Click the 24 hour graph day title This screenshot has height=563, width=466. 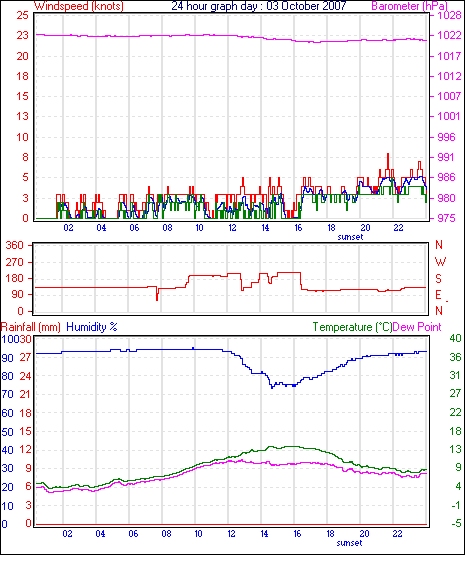[x=258, y=6]
